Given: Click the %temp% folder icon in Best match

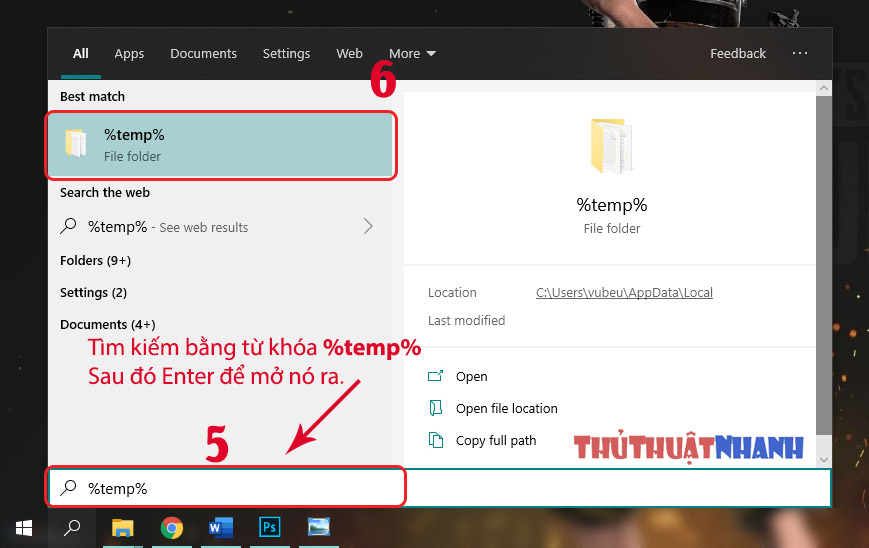Looking at the screenshot, I should point(76,143).
